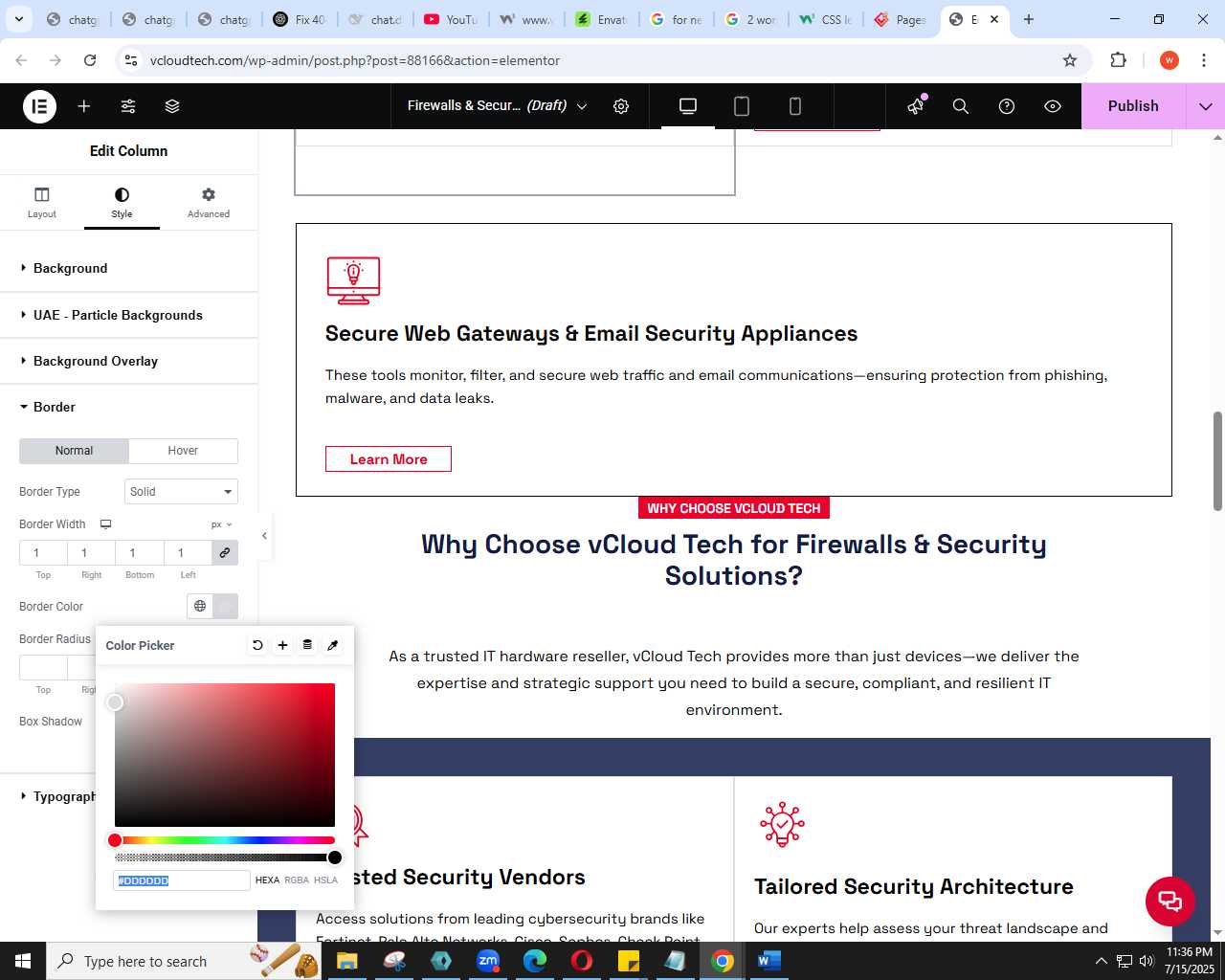The width and height of the screenshot is (1225, 980).
Task: Open a new browser tab
Action: pos(1029,19)
